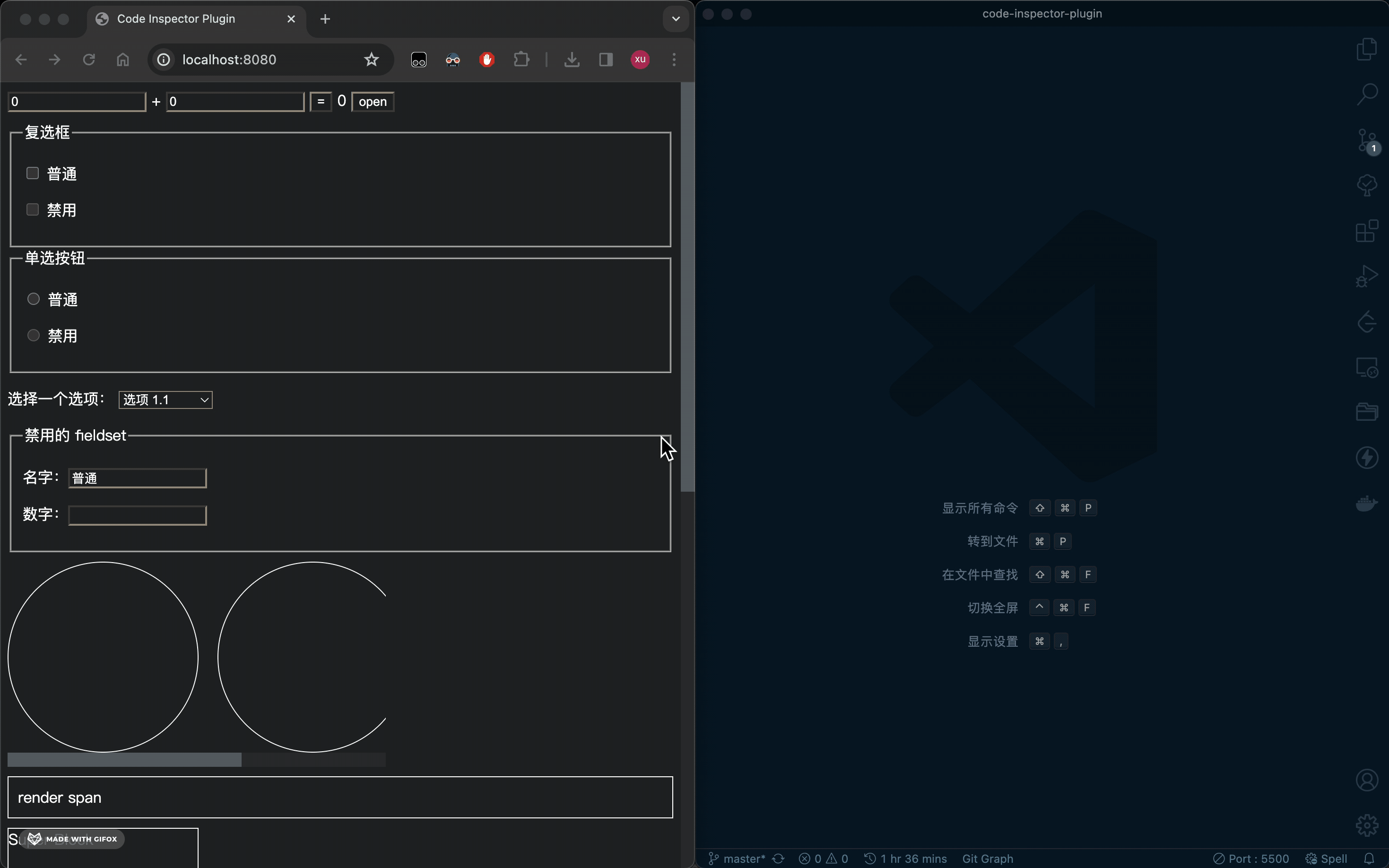This screenshot has height=868, width=1389.
Task: Open the Explorer icon in VS Code
Action: click(x=1367, y=49)
